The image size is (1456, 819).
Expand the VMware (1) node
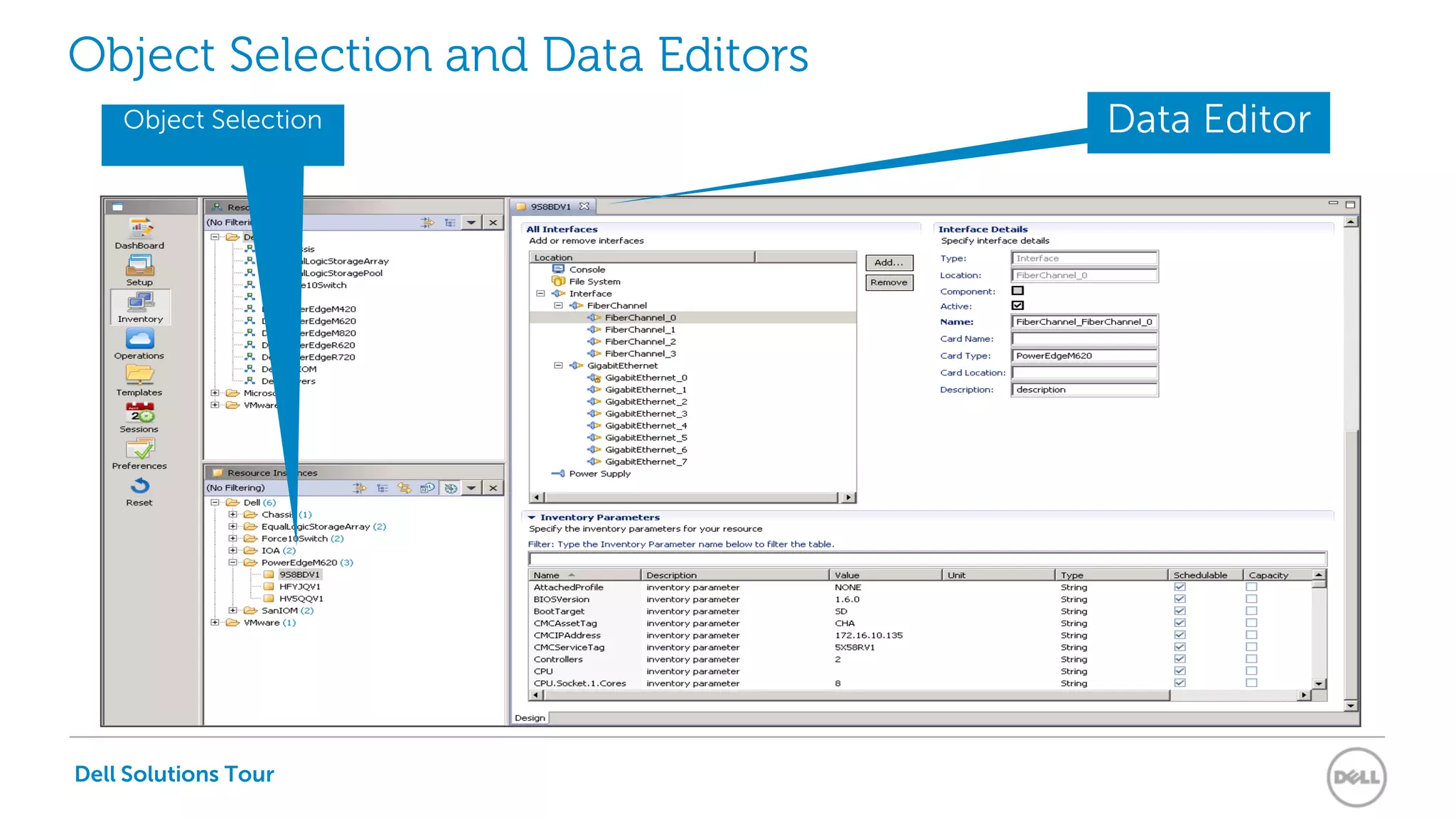pos(215,623)
